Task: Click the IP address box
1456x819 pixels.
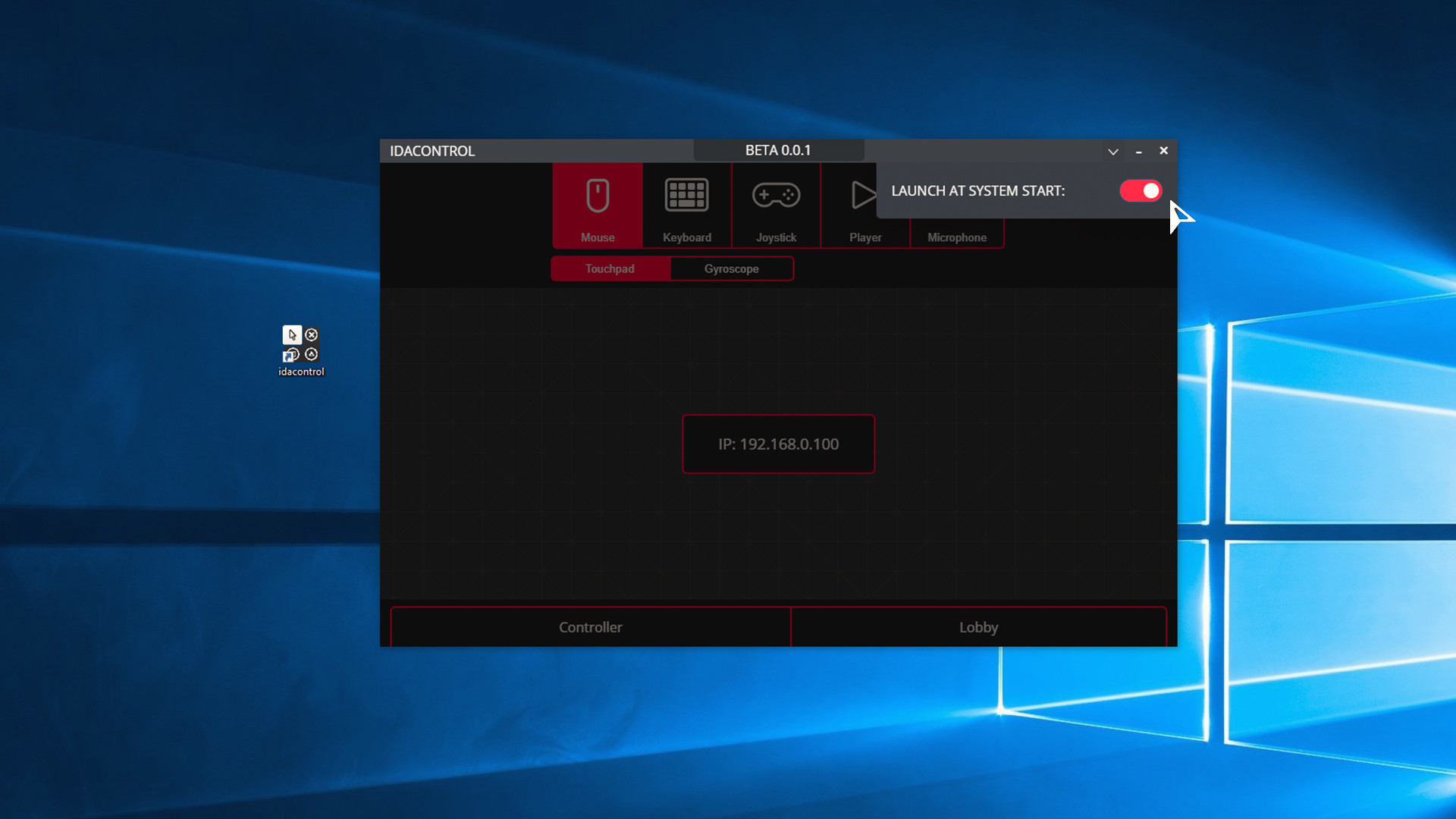Action: click(x=779, y=444)
